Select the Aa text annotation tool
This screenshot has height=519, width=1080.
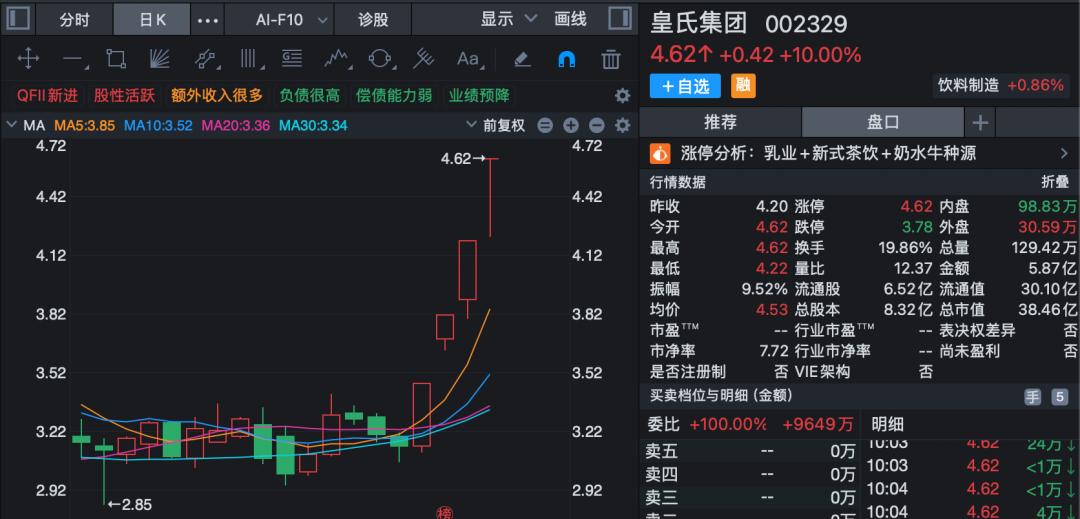coord(468,59)
